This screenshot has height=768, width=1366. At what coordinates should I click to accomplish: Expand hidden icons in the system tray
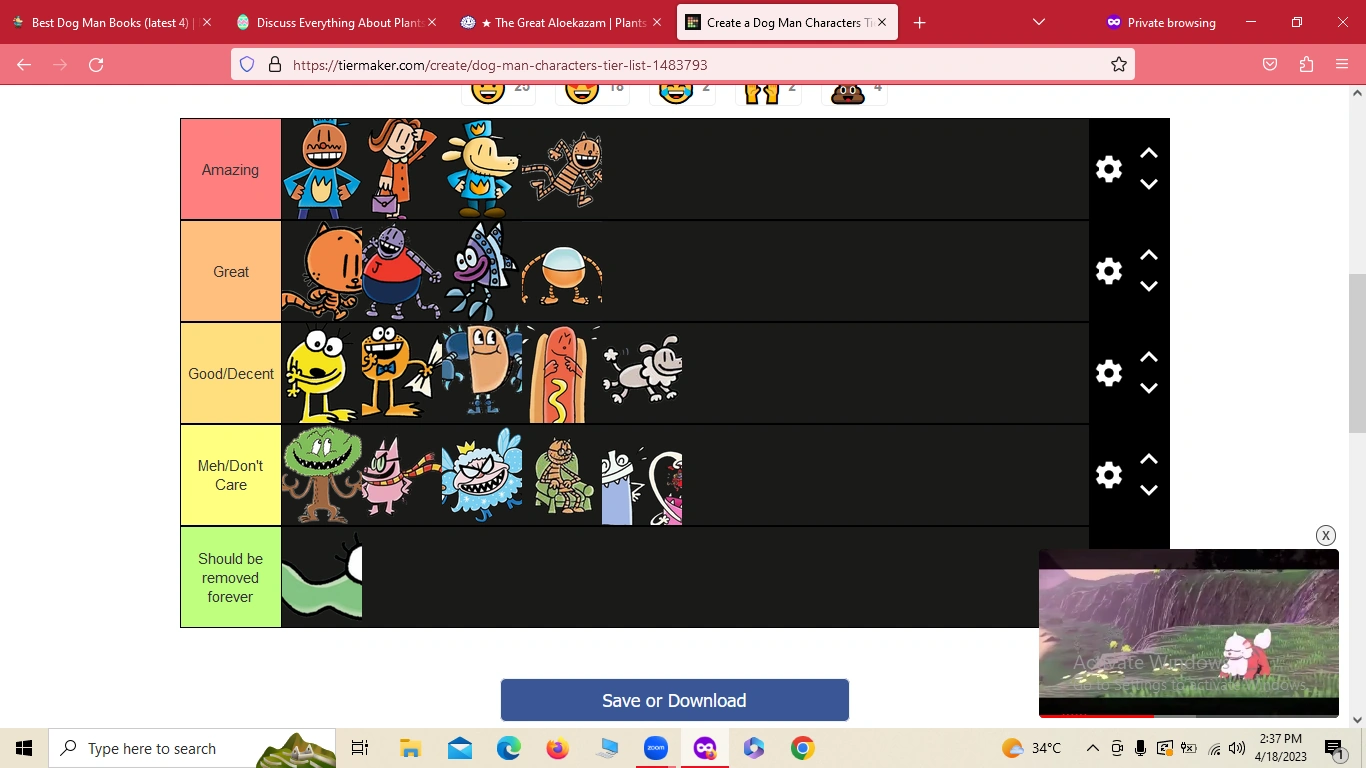pos(1092,748)
